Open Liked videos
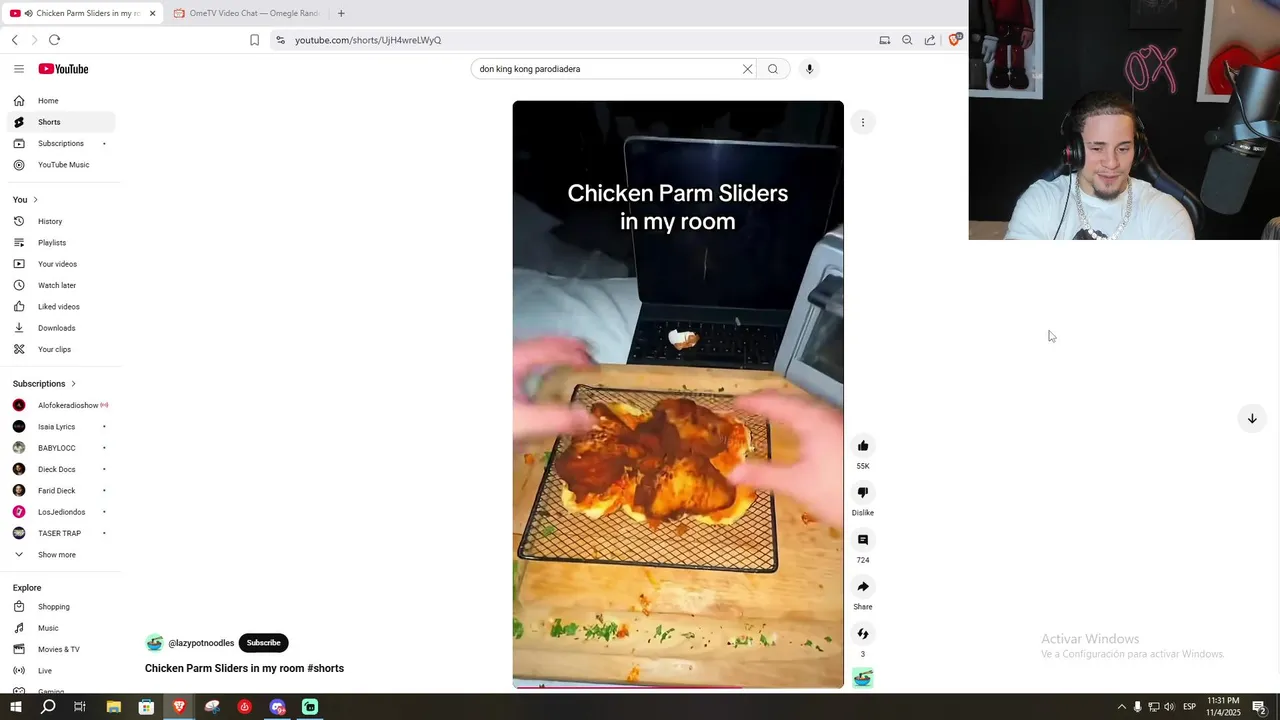The height and width of the screenshot is (720, 1280). pos(60,307)
